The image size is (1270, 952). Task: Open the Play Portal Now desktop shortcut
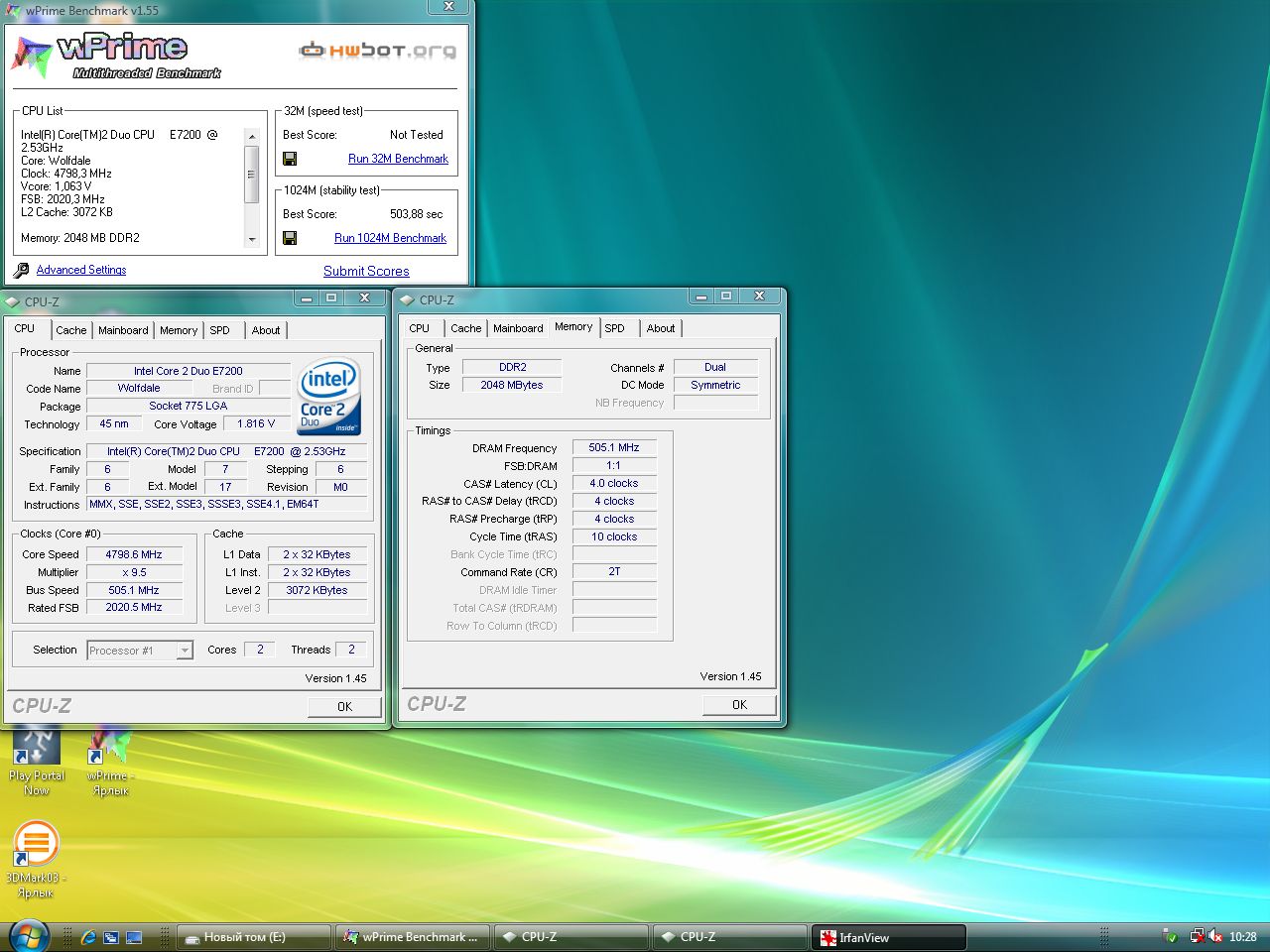pyautogui.click(x=37, y=762)
